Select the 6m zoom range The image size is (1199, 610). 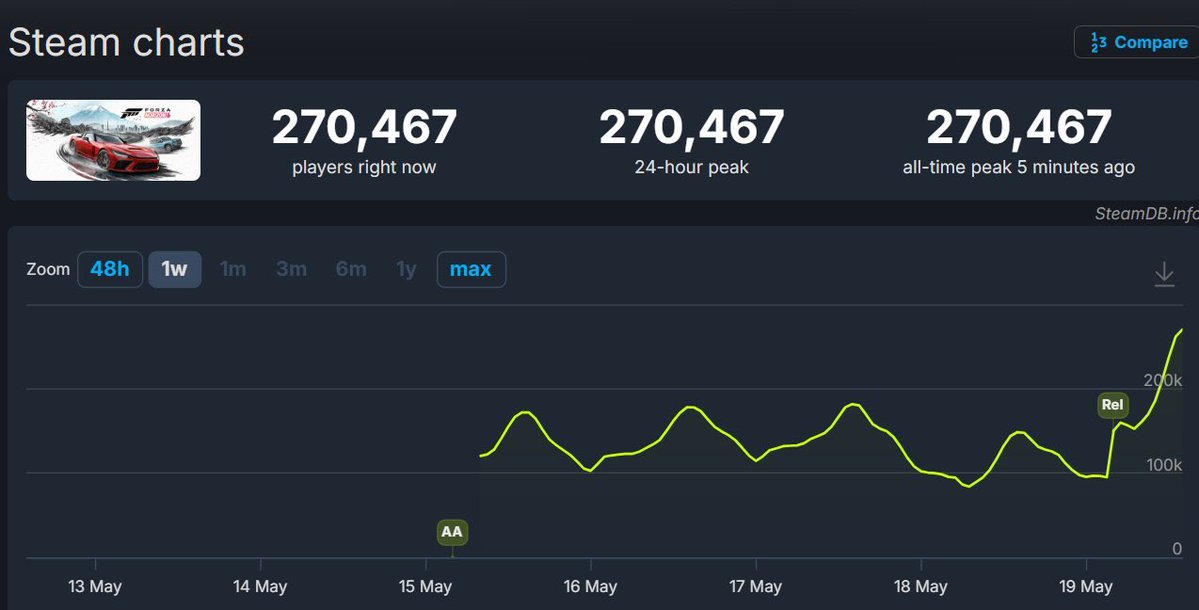(x=351, y=269)
